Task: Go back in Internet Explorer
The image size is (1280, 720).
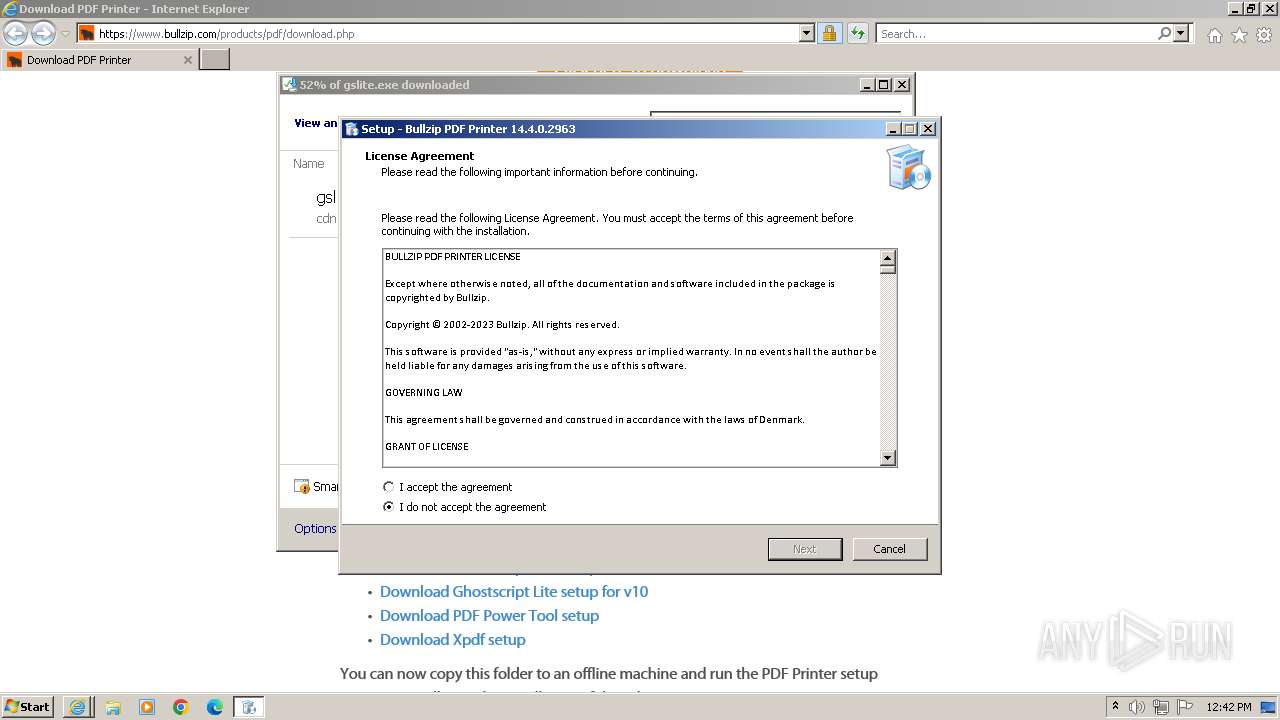Action: point(15,33)
